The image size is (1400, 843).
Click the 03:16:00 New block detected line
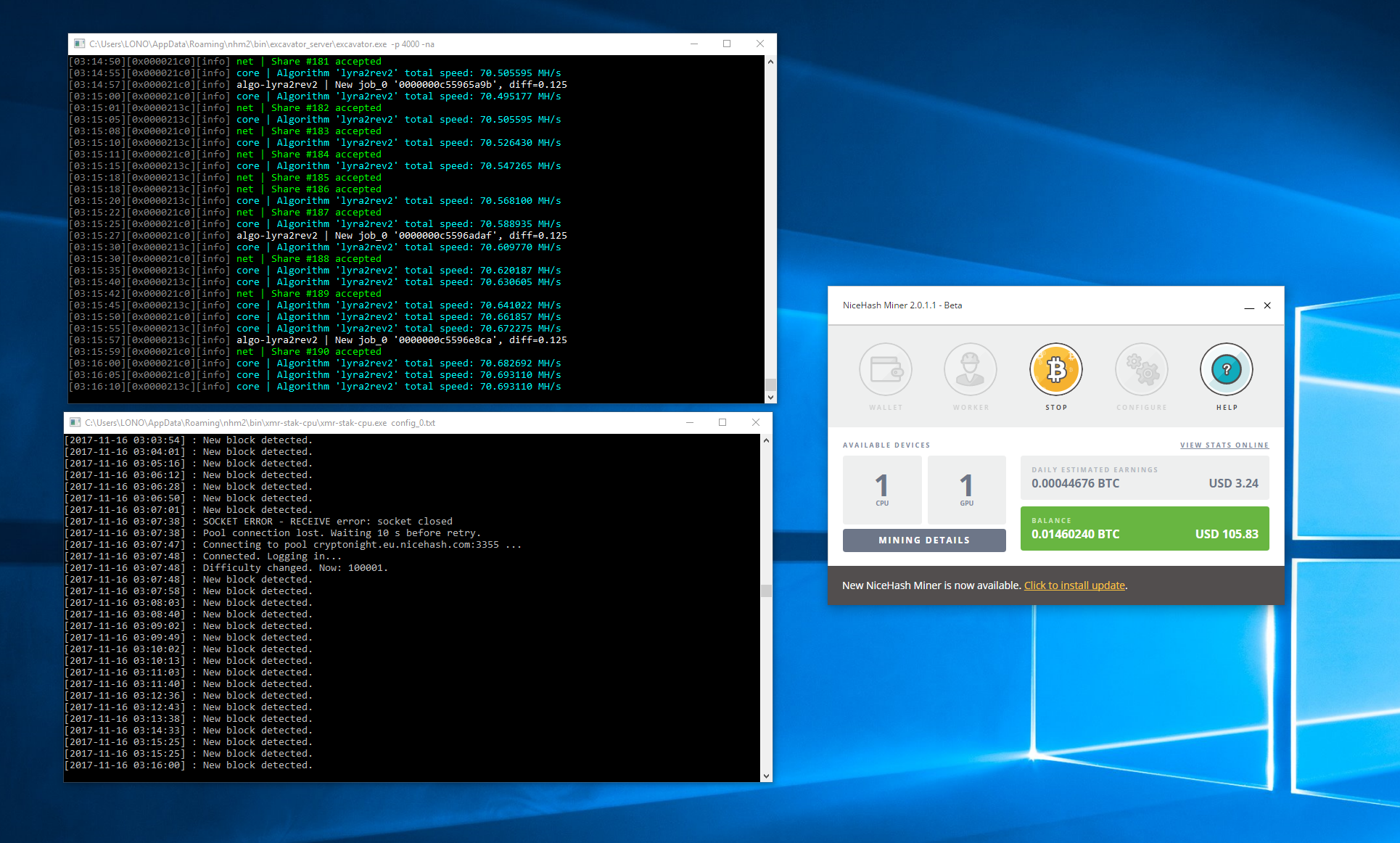189,765
